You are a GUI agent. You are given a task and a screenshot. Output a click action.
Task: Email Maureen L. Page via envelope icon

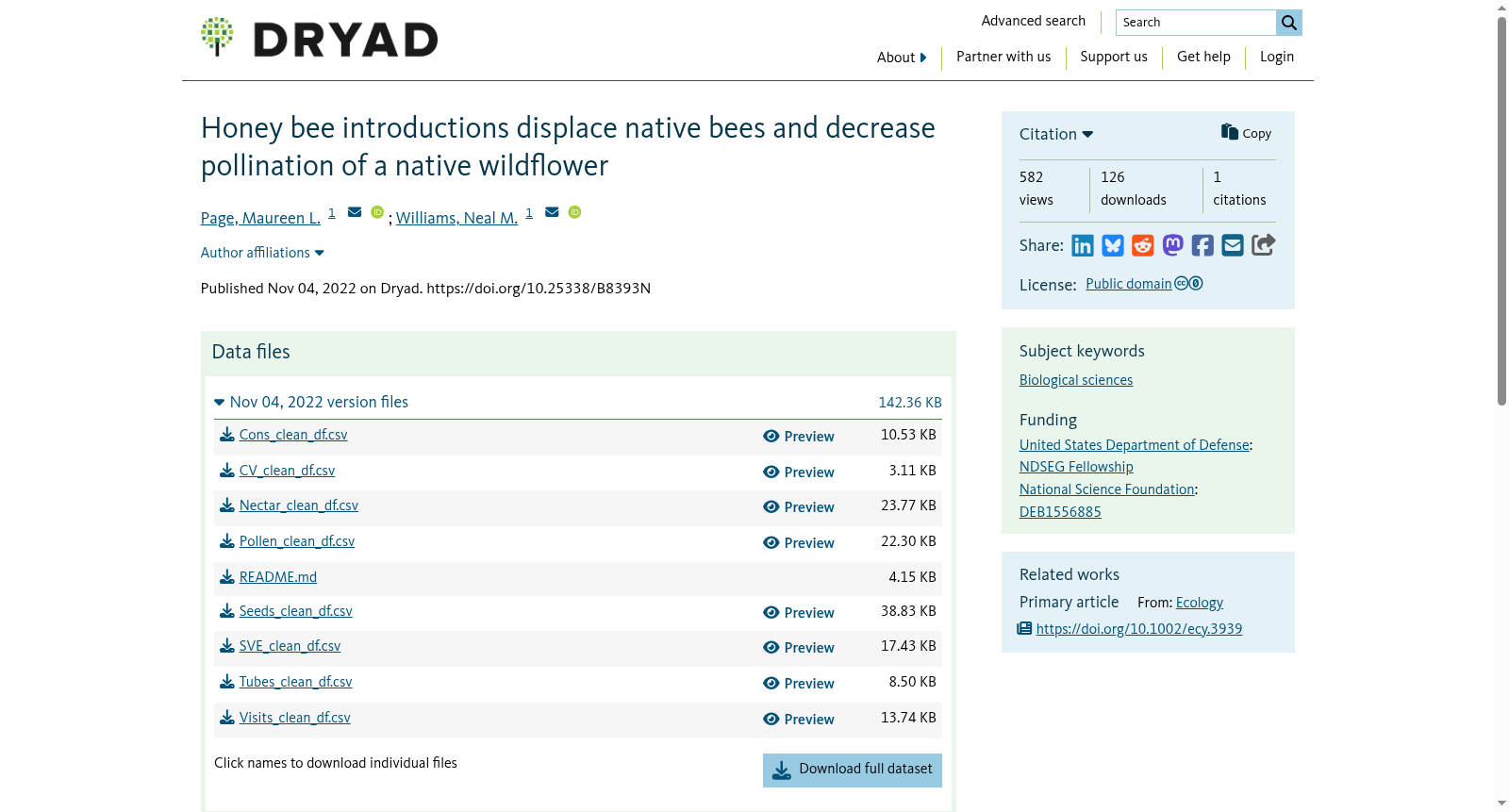tap(355, 212)
